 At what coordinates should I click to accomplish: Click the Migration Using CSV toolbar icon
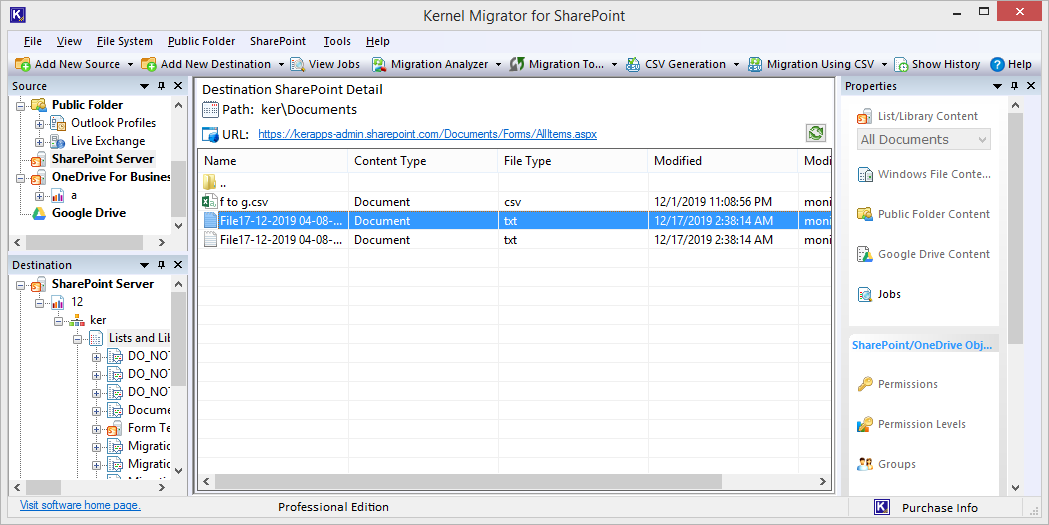755,64
